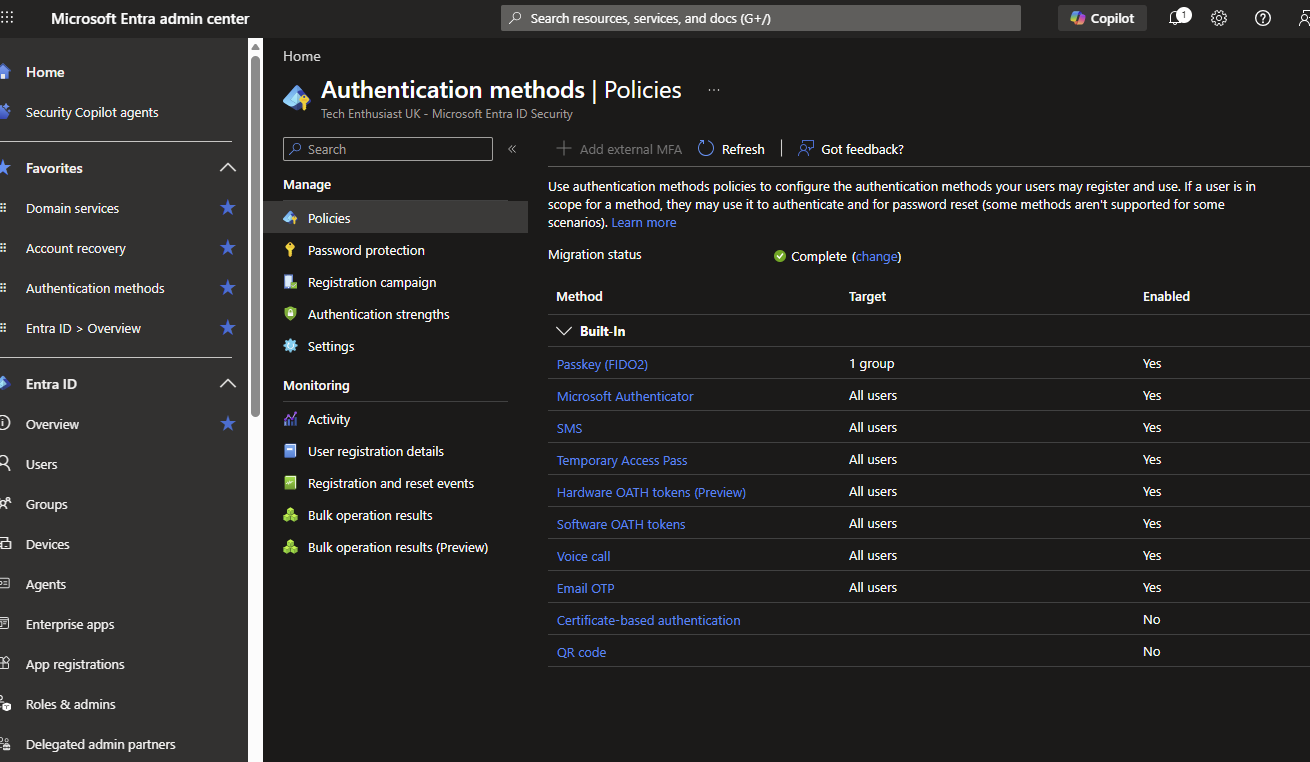1310x762 pixels.
Task: Open the ellipsis More options menu
Action: tap(714, 90)
